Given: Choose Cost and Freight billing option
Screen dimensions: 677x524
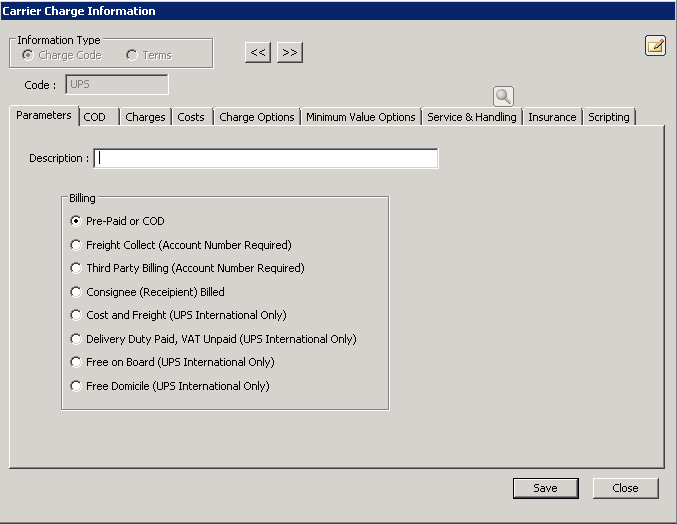Looking at the screenshot, I should [x=77, y=315].
